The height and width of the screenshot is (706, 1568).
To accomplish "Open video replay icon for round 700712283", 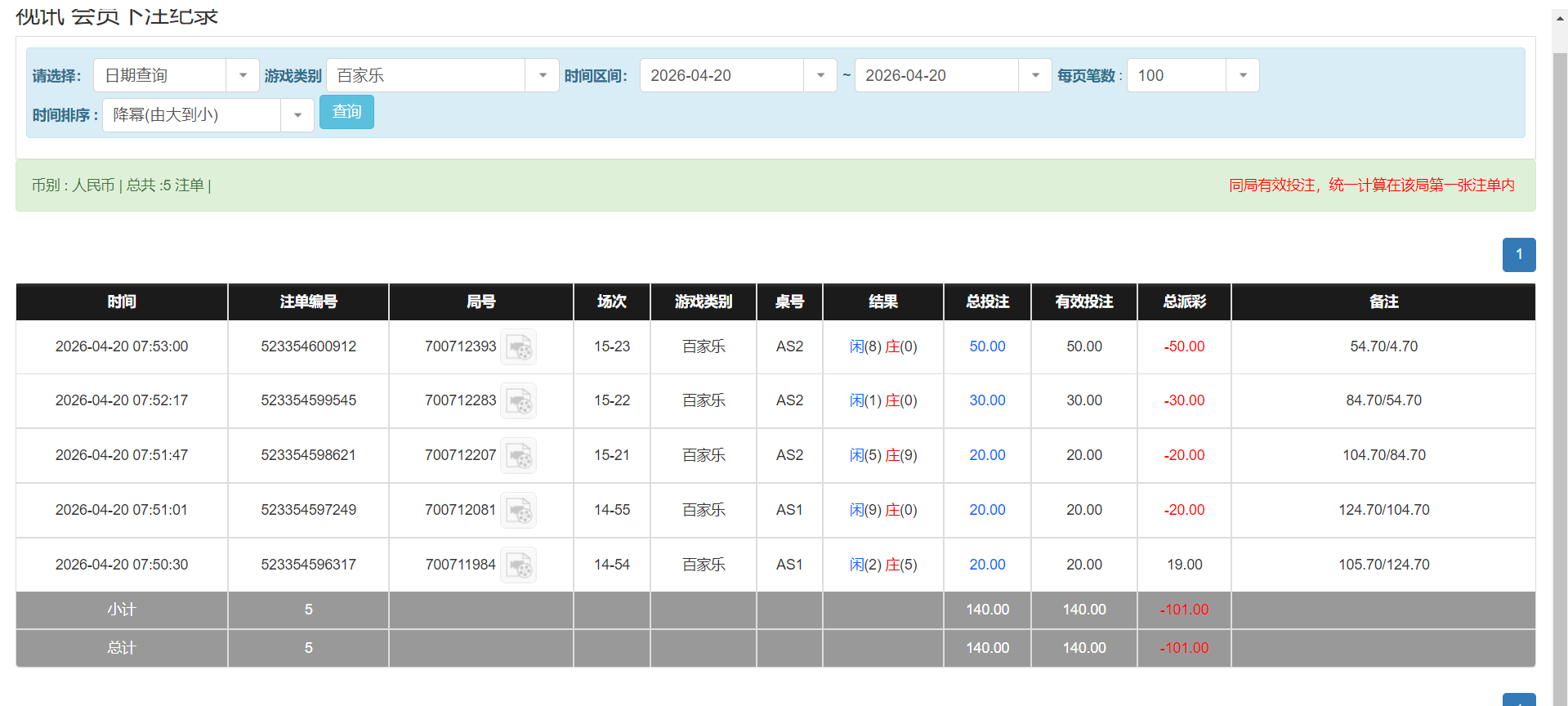I will 518,400.
